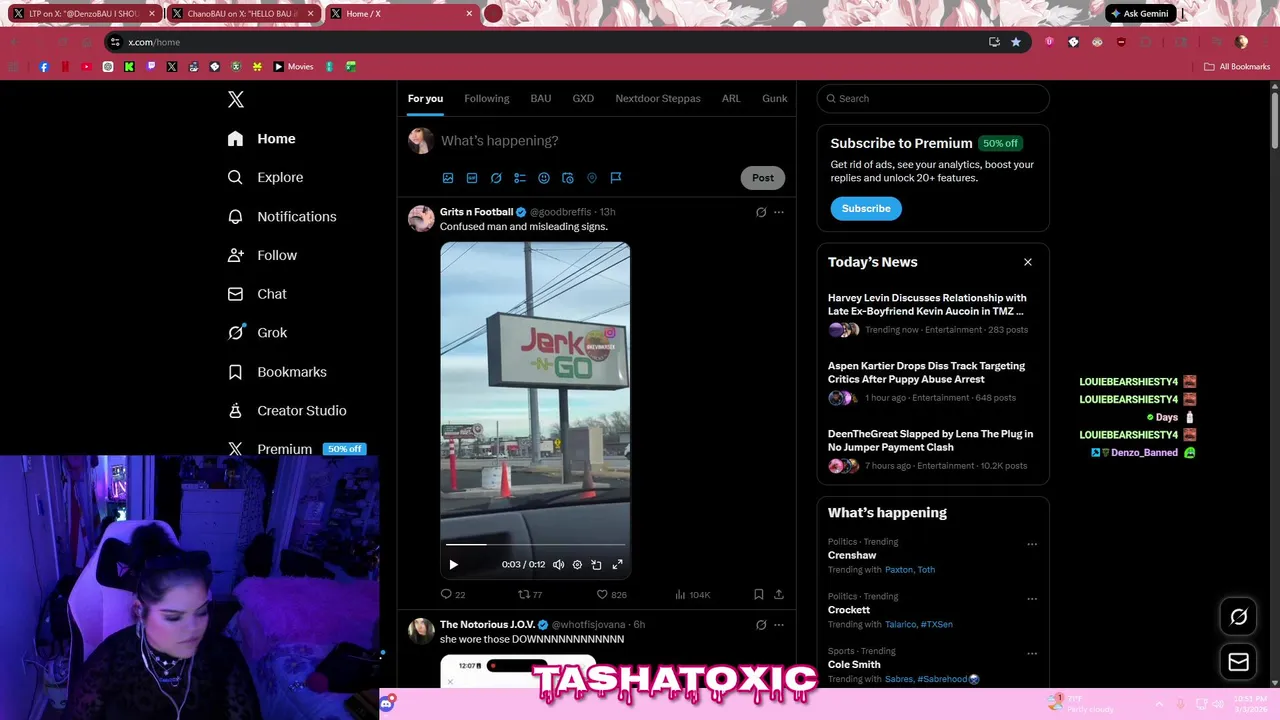The image size is (1280, 720).
Task: Bookmark the Grits n Football post
Action: 759,594
